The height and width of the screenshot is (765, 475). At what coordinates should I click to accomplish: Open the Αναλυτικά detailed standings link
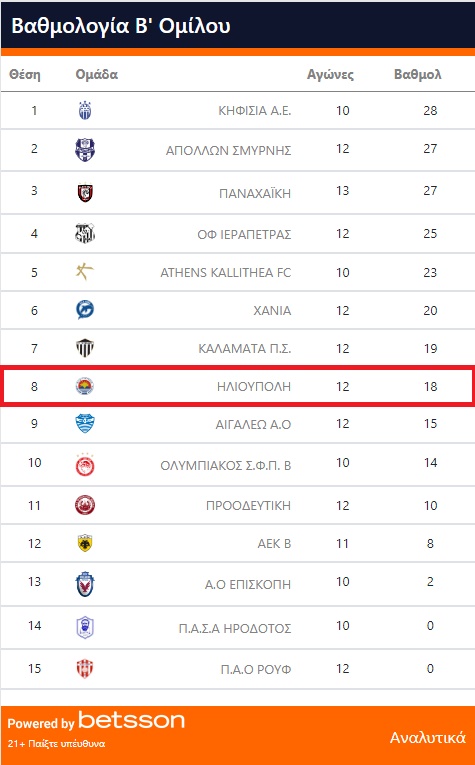(428, 737)
